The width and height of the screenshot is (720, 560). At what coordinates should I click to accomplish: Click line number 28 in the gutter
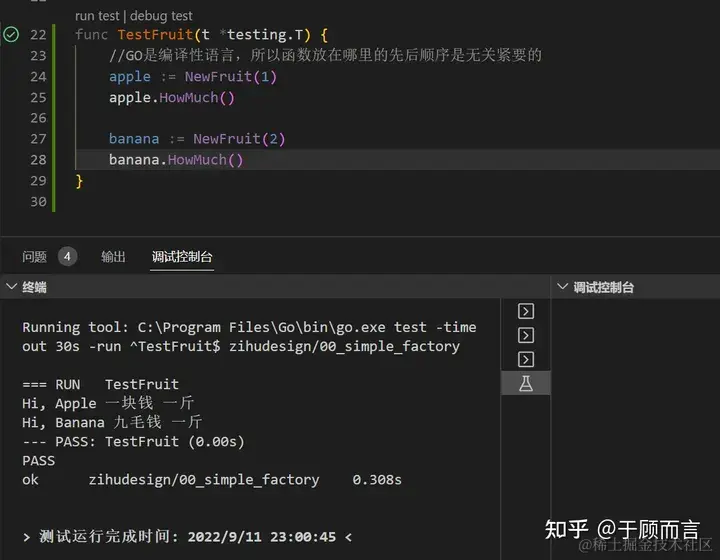[x=38, y=160]
